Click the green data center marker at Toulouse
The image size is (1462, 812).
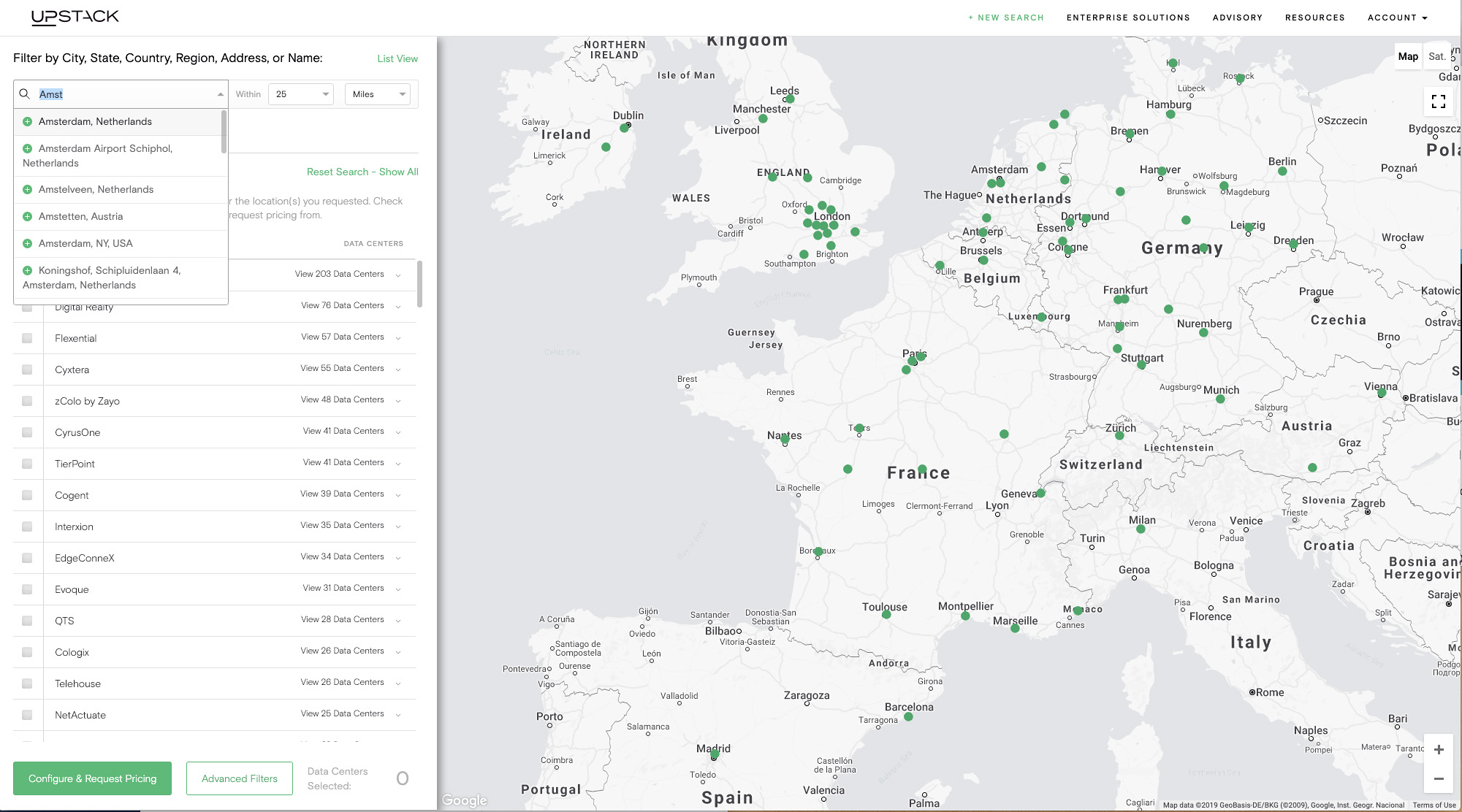[x=886, y=615]
